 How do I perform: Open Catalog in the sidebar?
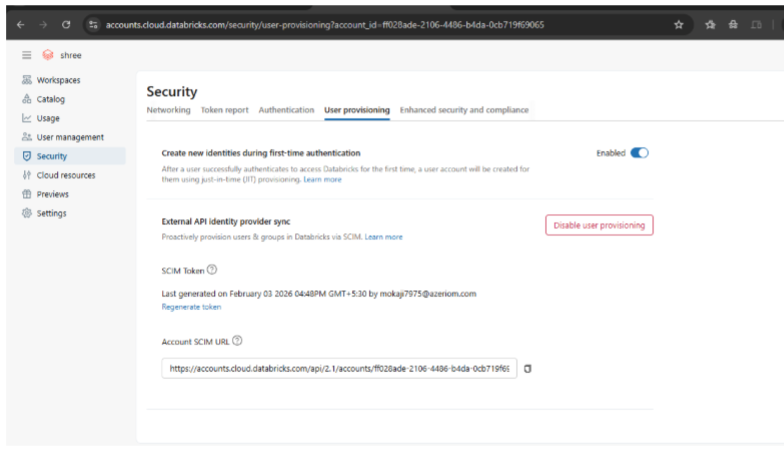tap(50, 99)
